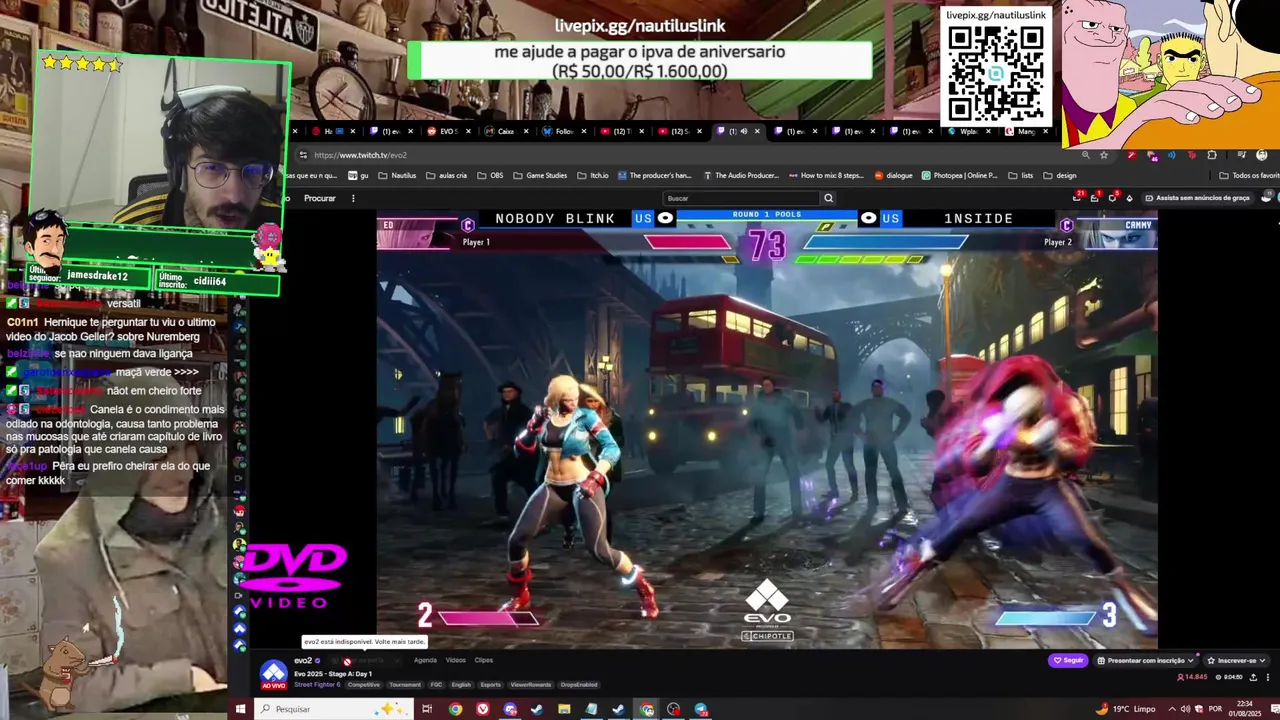Open the Clipes channel tab
This screenshot has height=720, width=1280.
point(484,660)
